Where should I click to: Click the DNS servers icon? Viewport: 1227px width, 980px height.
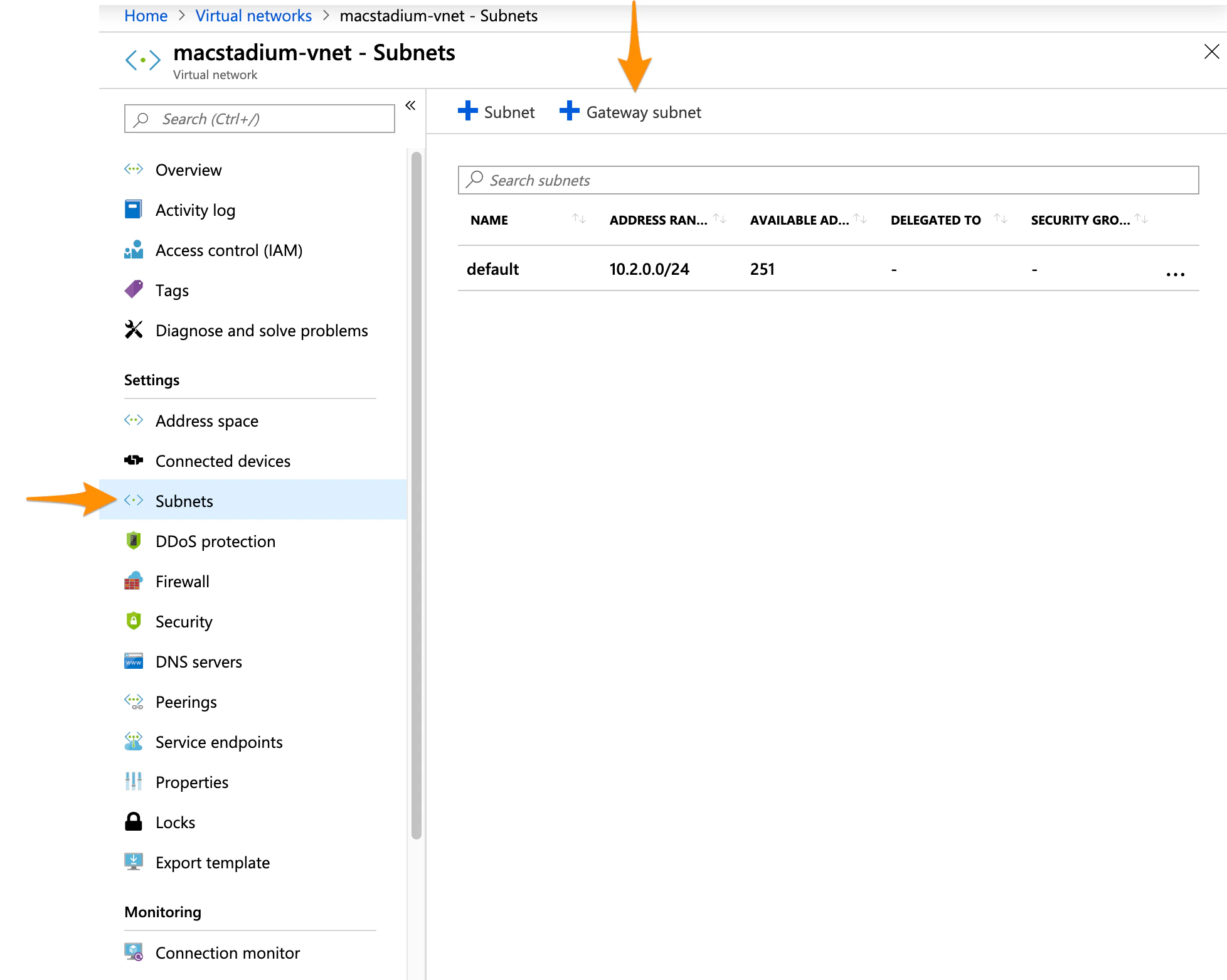pyautogui.click(x=134, y=661)
